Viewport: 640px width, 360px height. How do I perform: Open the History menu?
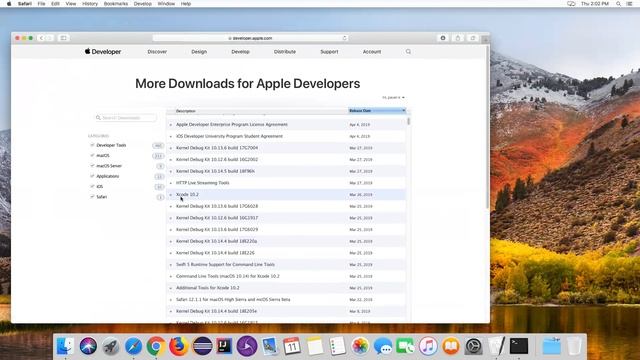(90, 4)
